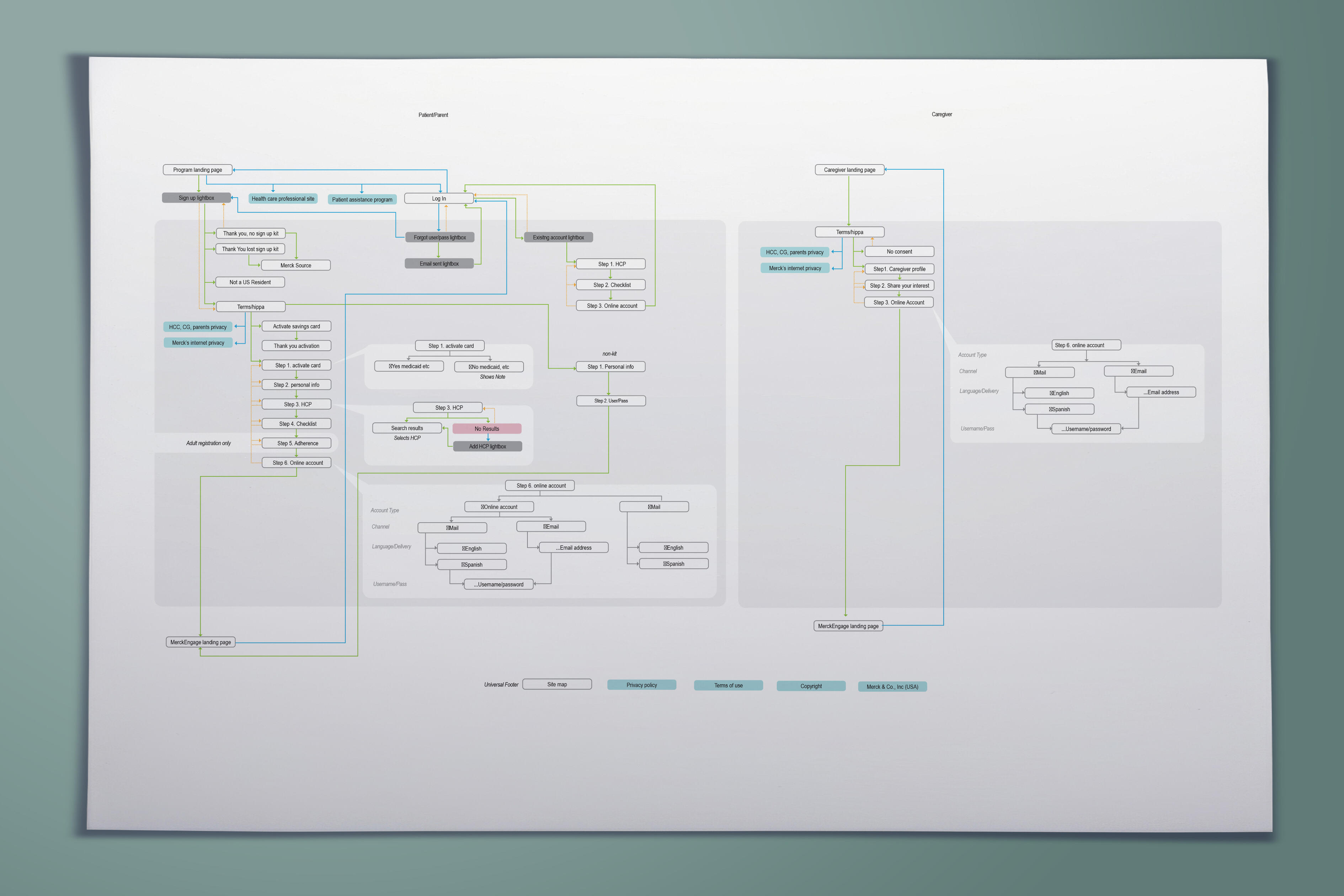Click the Search results box
The height and width of the screenshot is (896, 1344).
click(407, 428)
